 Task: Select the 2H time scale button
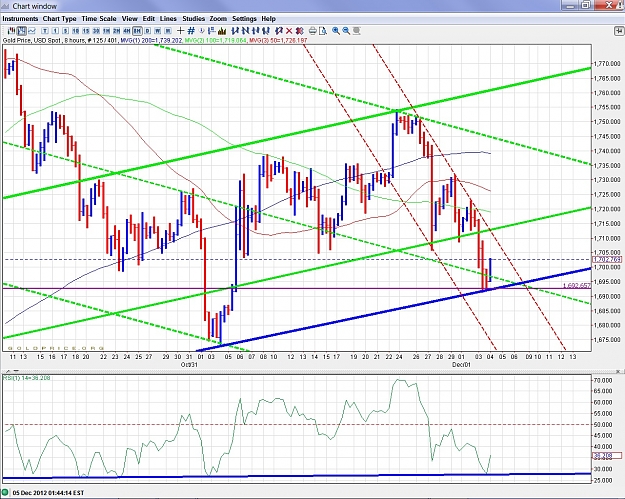116,31
